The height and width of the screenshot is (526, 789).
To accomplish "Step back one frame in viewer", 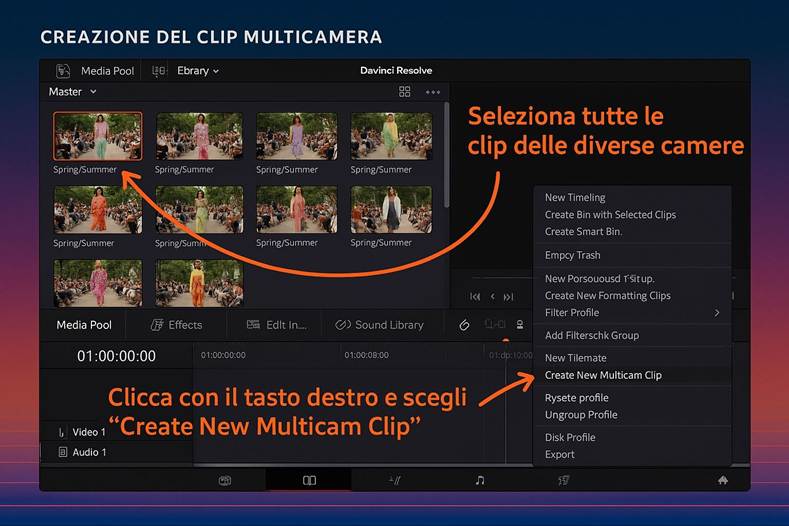I will 493,296.
